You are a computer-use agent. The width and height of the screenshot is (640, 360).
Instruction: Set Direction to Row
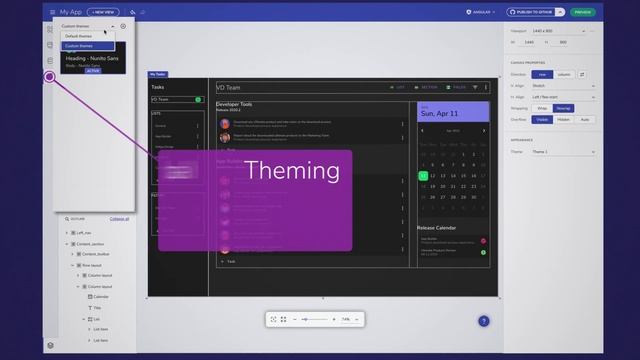click(542, 75)
